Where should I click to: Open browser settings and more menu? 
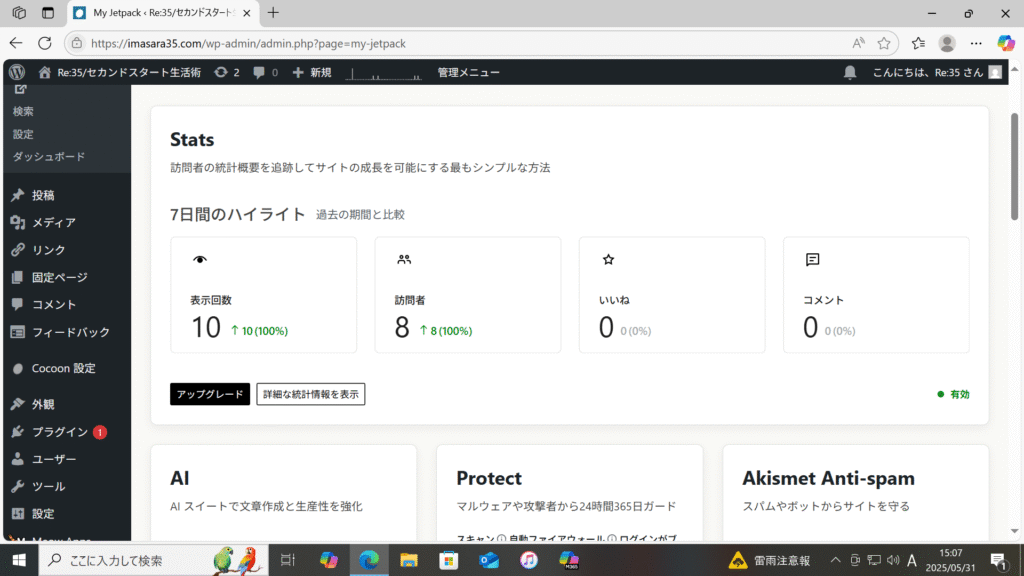pos(976,44)
